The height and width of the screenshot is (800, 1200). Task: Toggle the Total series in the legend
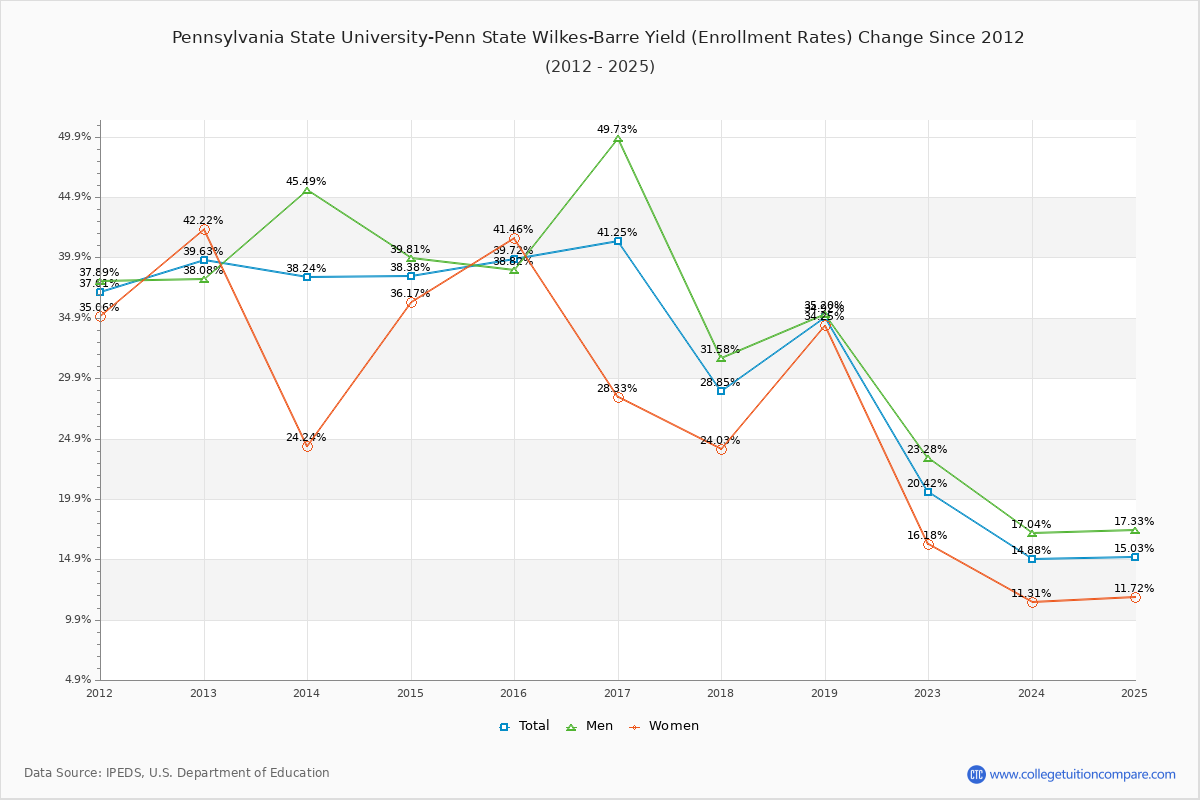click(524, 726)
